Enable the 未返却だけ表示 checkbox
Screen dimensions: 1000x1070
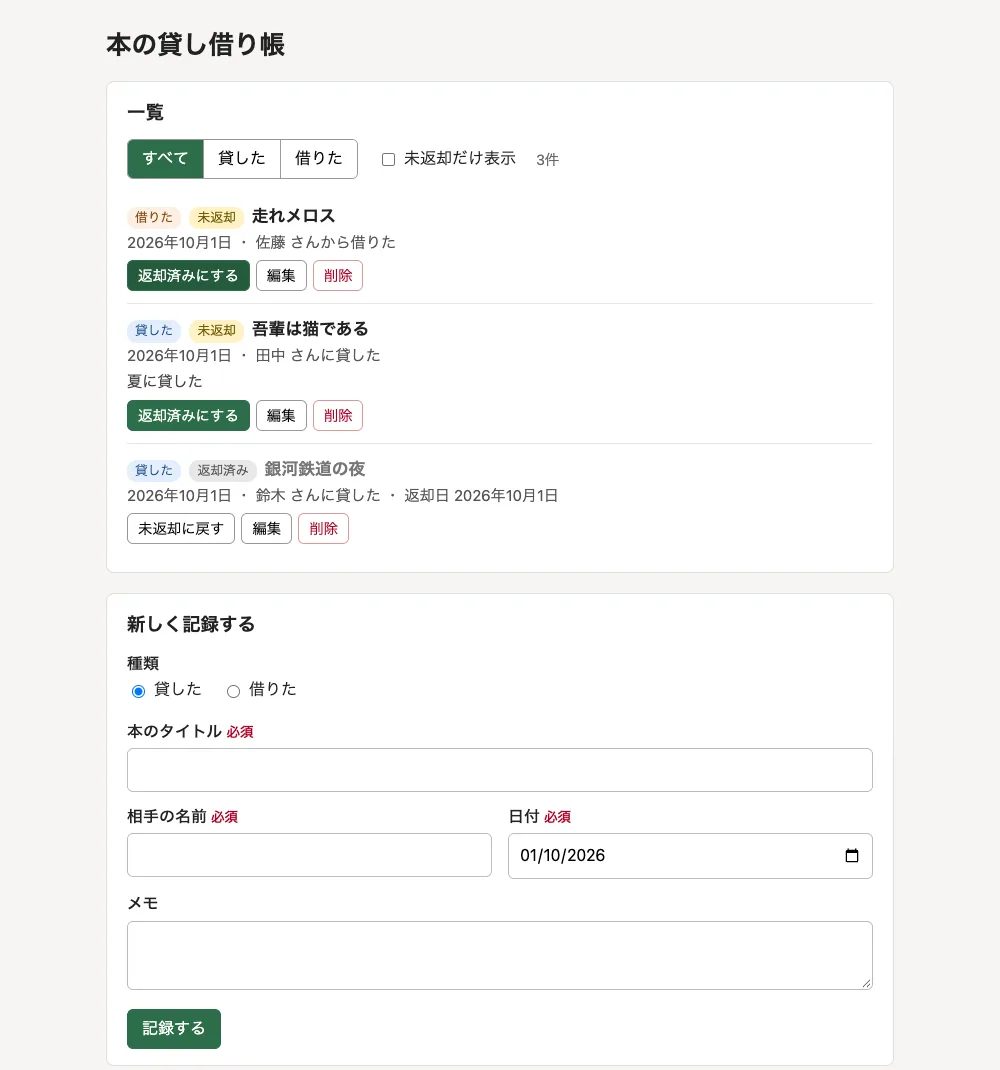pyautogui.click(x=388, y=159)
